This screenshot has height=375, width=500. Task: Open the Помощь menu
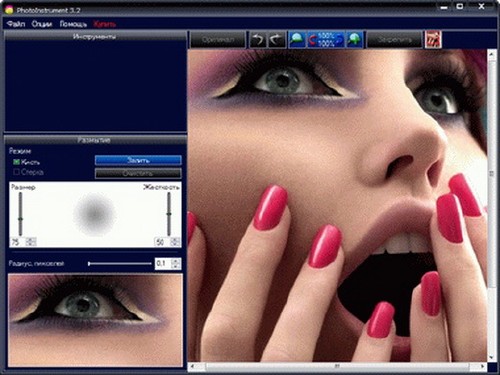point(73,24)
